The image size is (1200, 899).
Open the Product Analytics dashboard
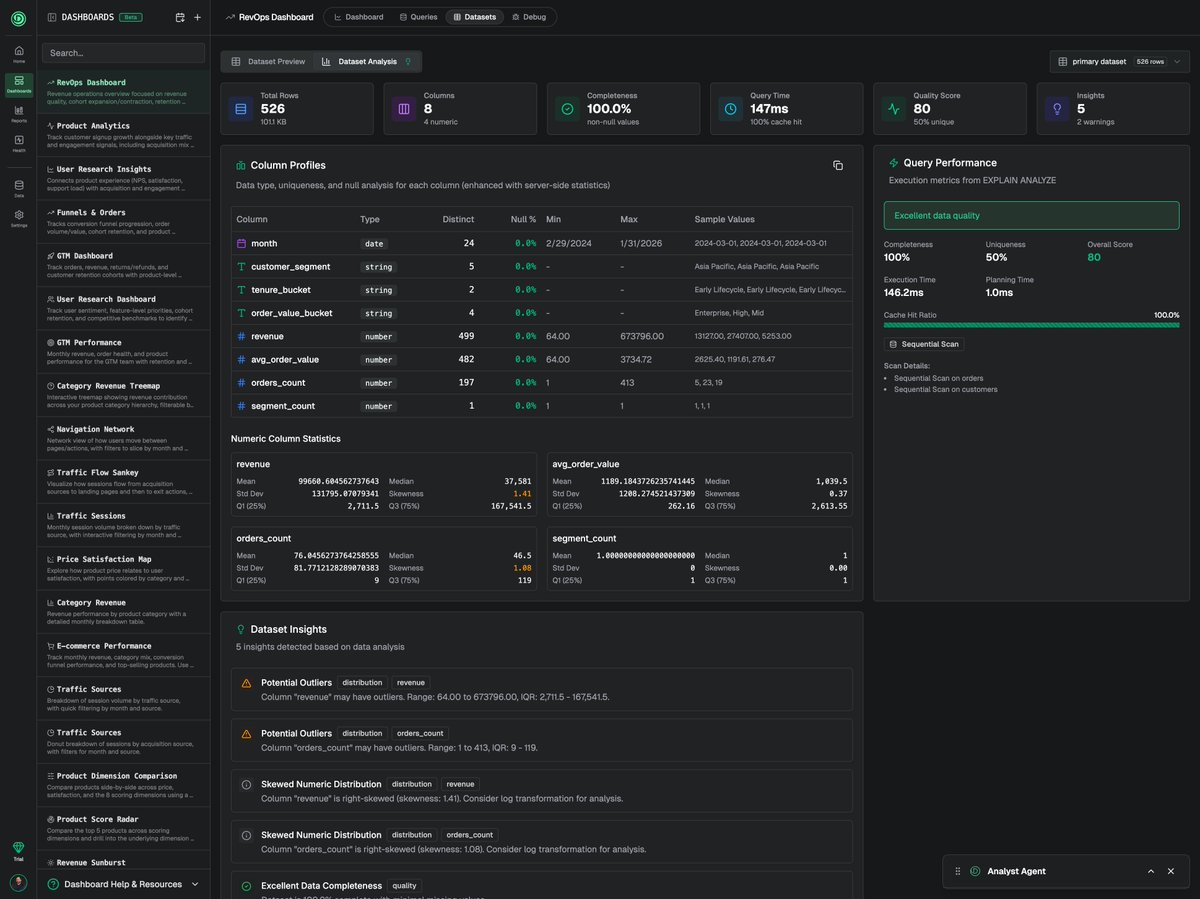tap(123, 135)
